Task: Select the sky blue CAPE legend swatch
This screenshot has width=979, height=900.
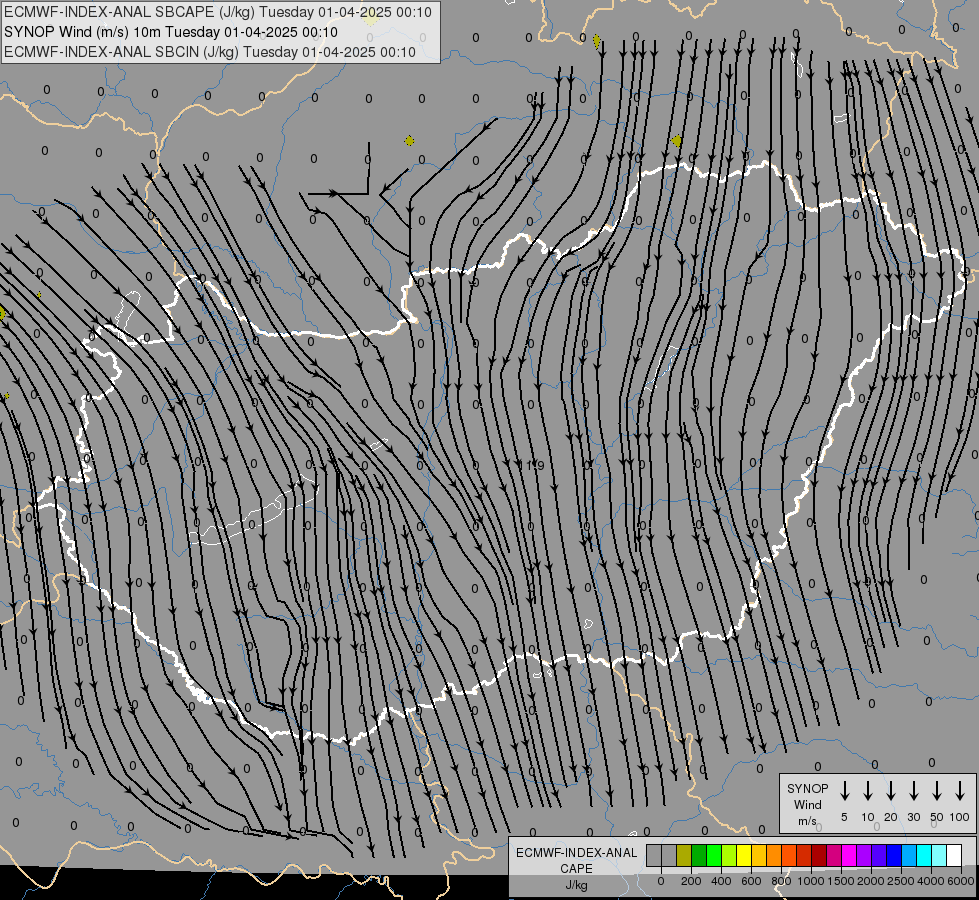Action: click(x=910, y=855)
